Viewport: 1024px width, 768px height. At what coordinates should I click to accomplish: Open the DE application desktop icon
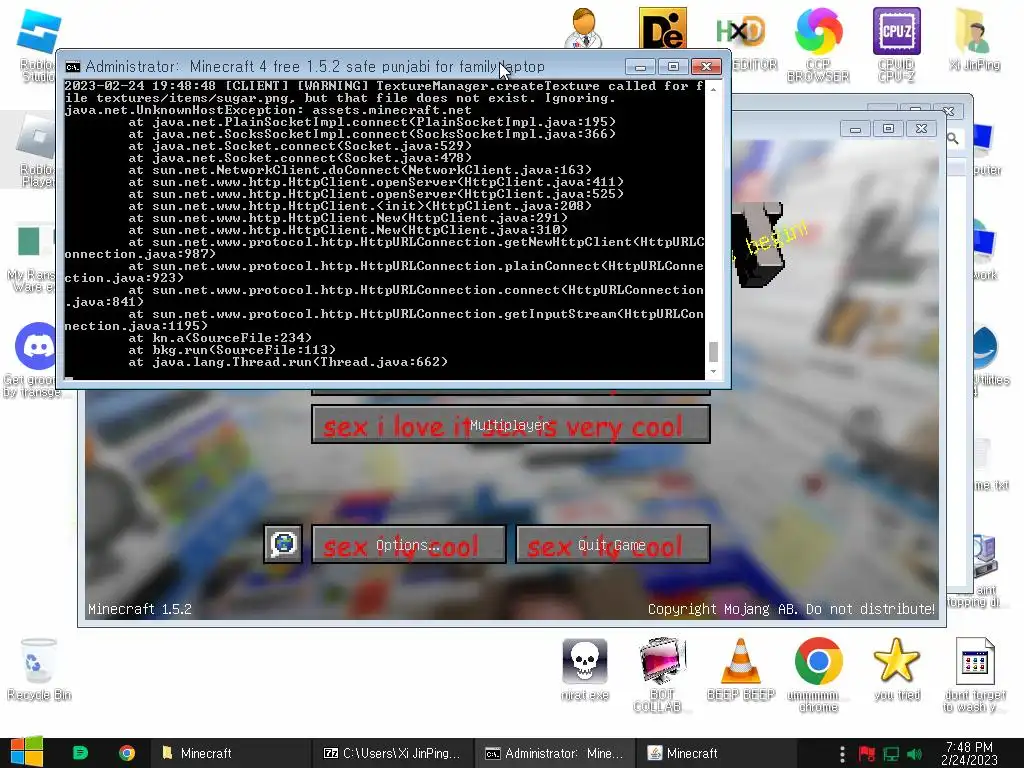tap(662, 29)
